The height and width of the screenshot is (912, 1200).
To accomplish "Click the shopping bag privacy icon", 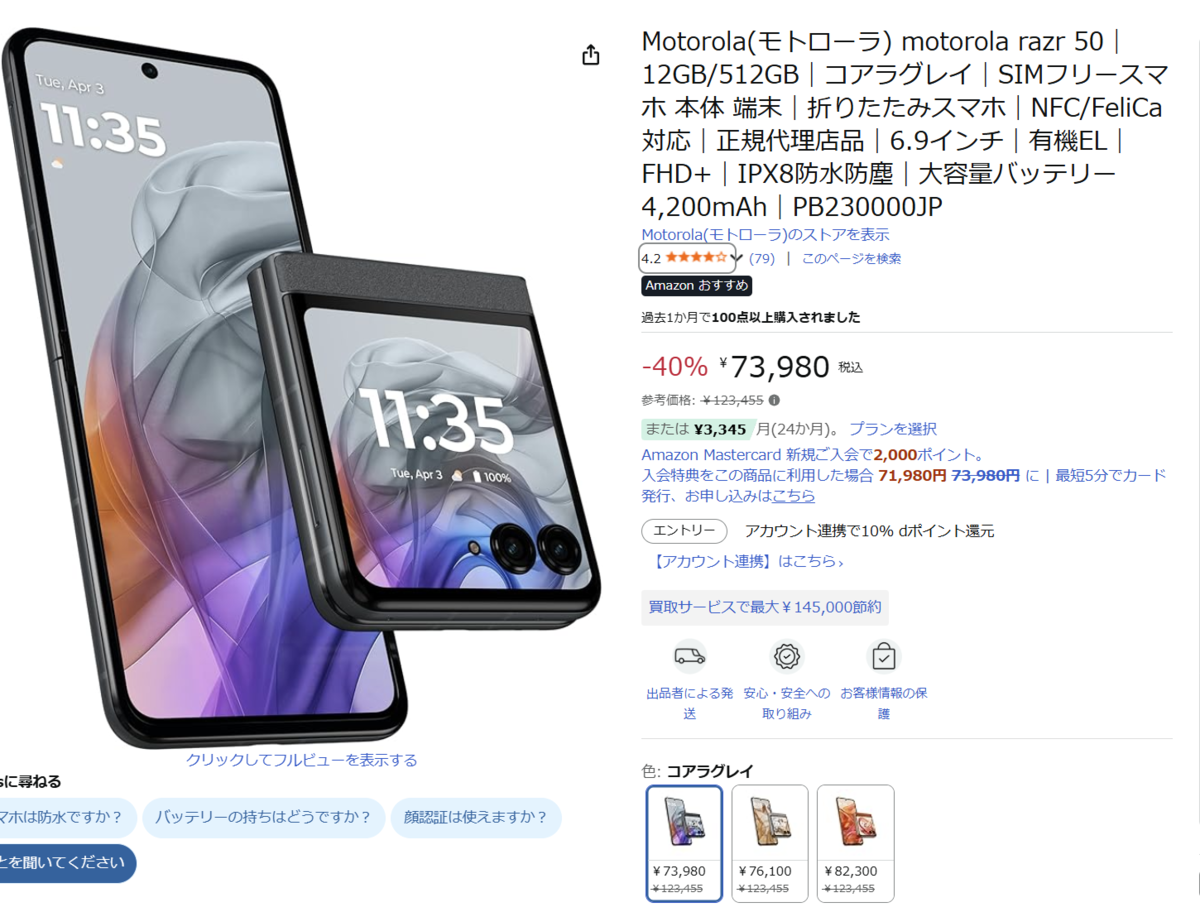I will pos(883,657).
